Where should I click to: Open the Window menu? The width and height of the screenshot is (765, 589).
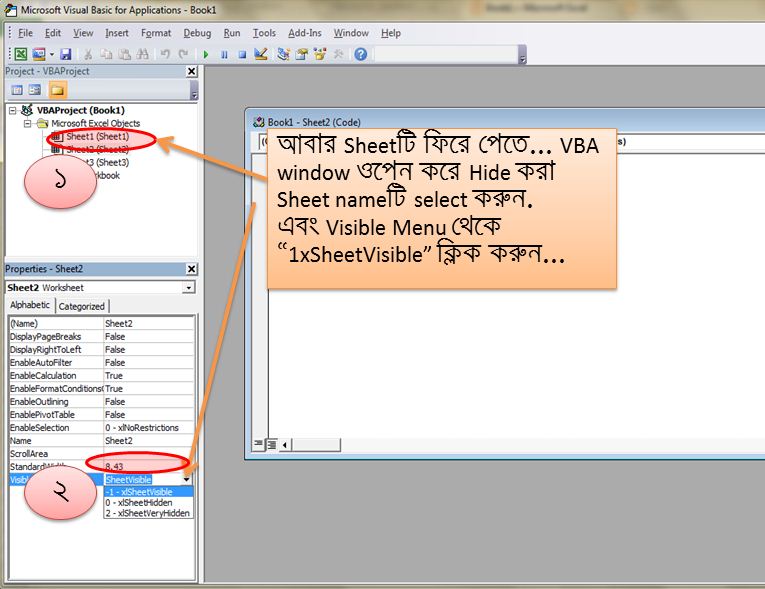(351, 33)
